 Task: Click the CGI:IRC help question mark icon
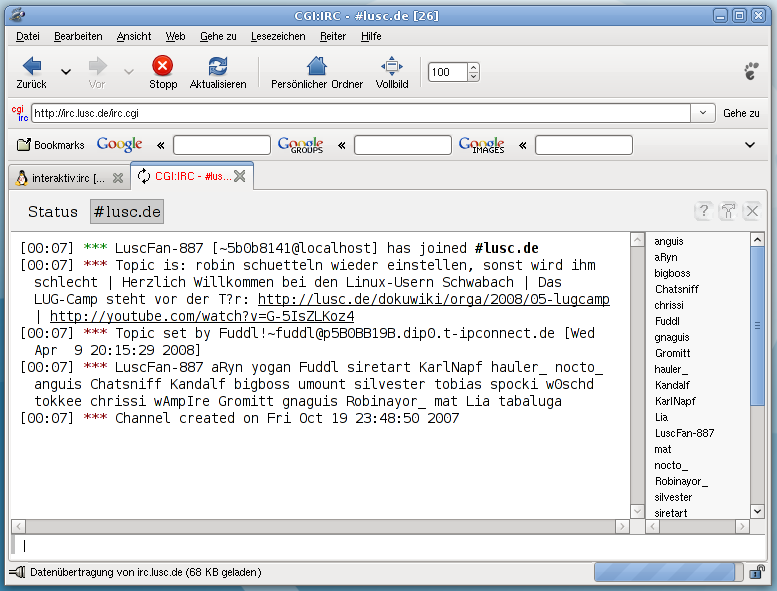coord(704,211)
